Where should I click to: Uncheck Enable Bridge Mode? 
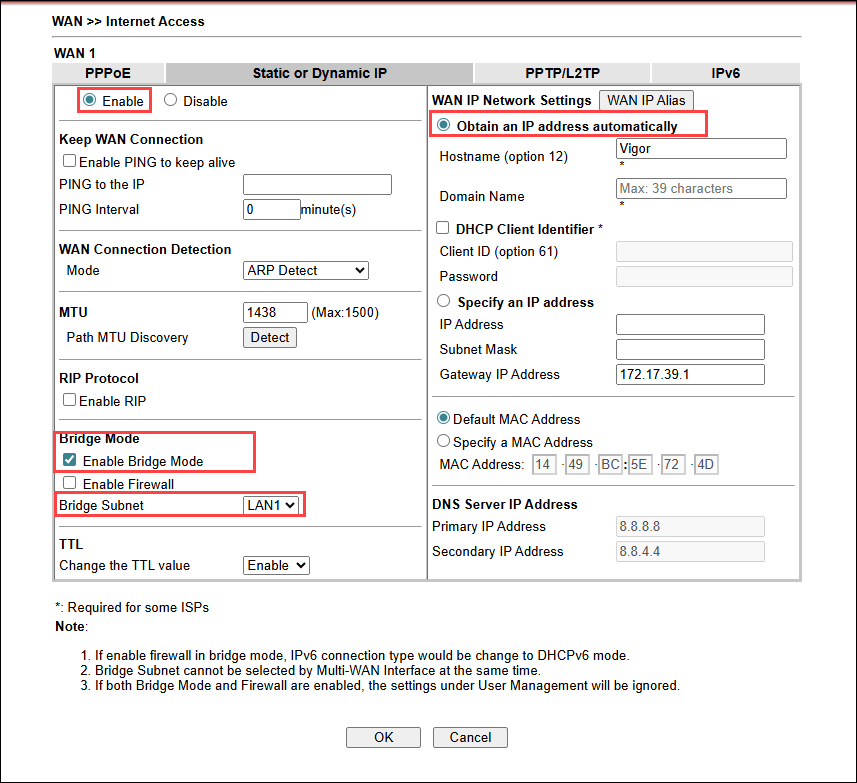coord(70,461)
